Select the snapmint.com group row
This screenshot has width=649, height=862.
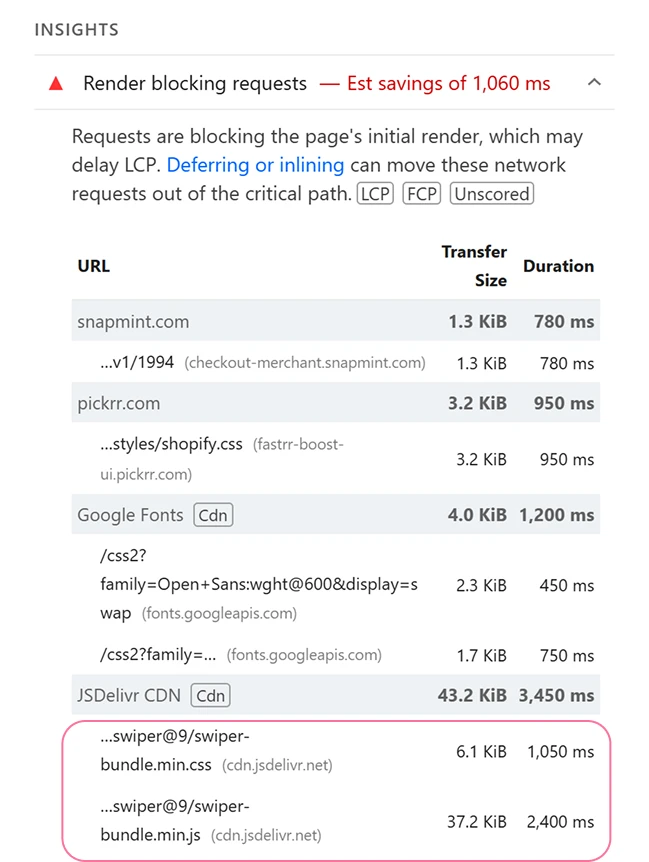133,322
